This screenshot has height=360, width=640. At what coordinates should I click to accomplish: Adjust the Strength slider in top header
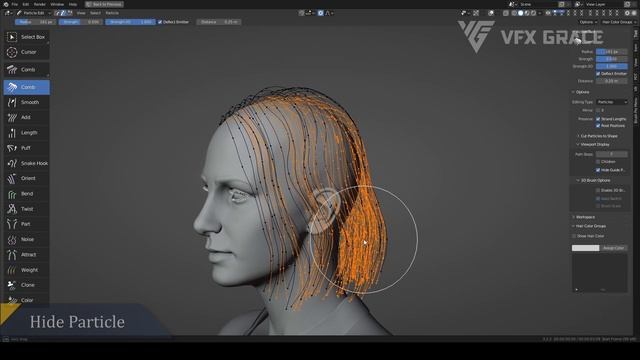(x=80, y=22)
